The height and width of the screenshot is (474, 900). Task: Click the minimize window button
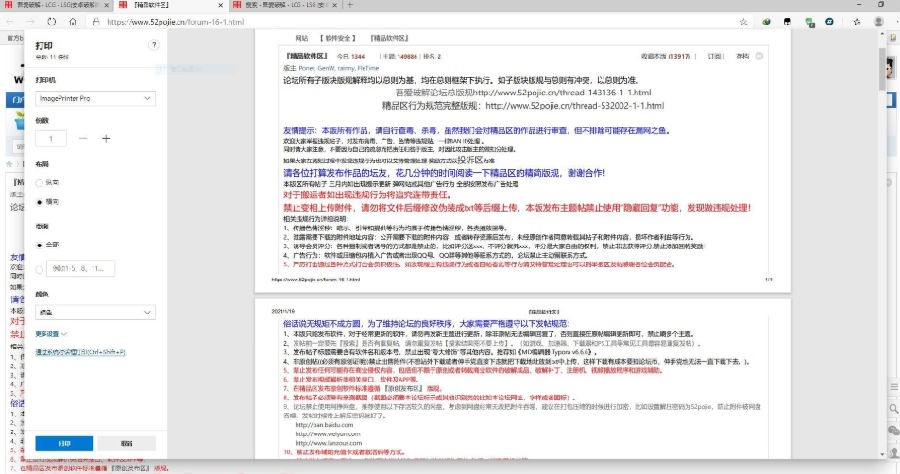(859, 5)
